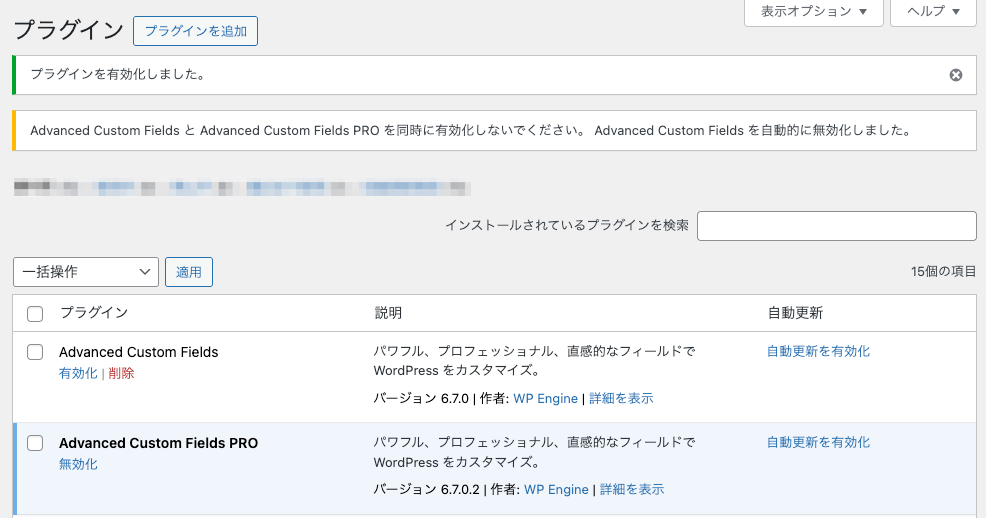Toggle the select-all plugins checkbox in header
The width and height of the screenshot is (986, 518).
pos(35,314)
